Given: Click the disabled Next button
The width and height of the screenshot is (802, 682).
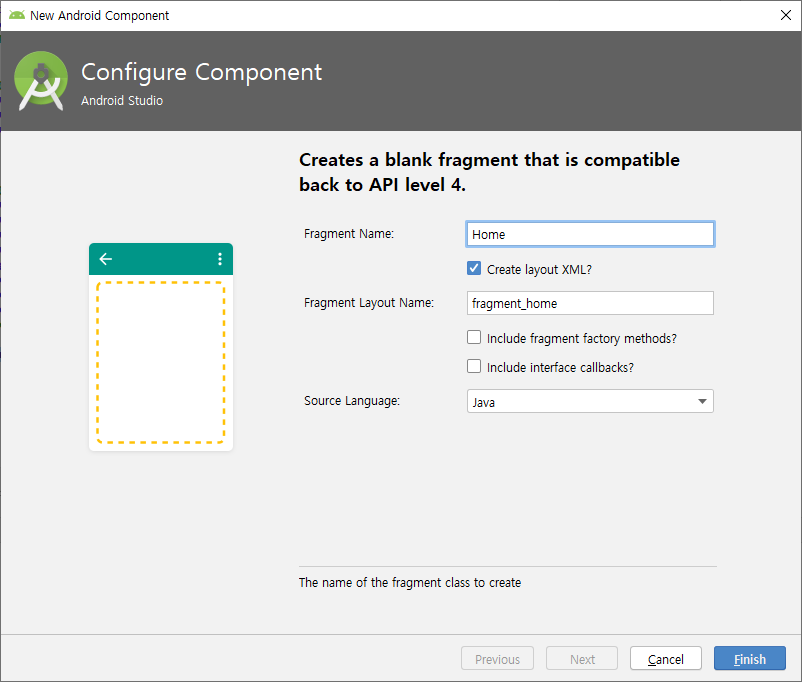Looking at the screenshot, I should pyautogui.click(x=582, y=658).
